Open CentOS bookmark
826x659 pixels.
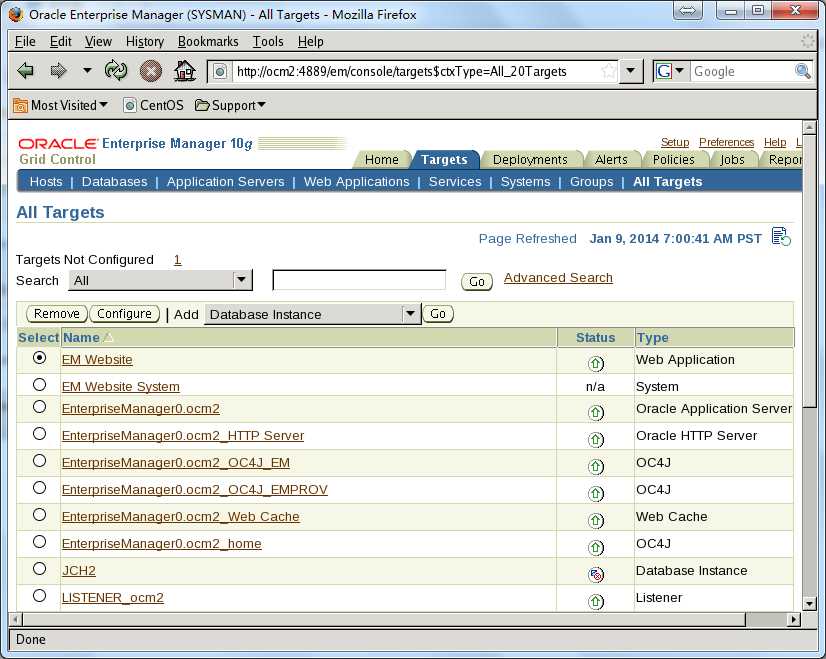pyautogui.click(x=153, y=105)
